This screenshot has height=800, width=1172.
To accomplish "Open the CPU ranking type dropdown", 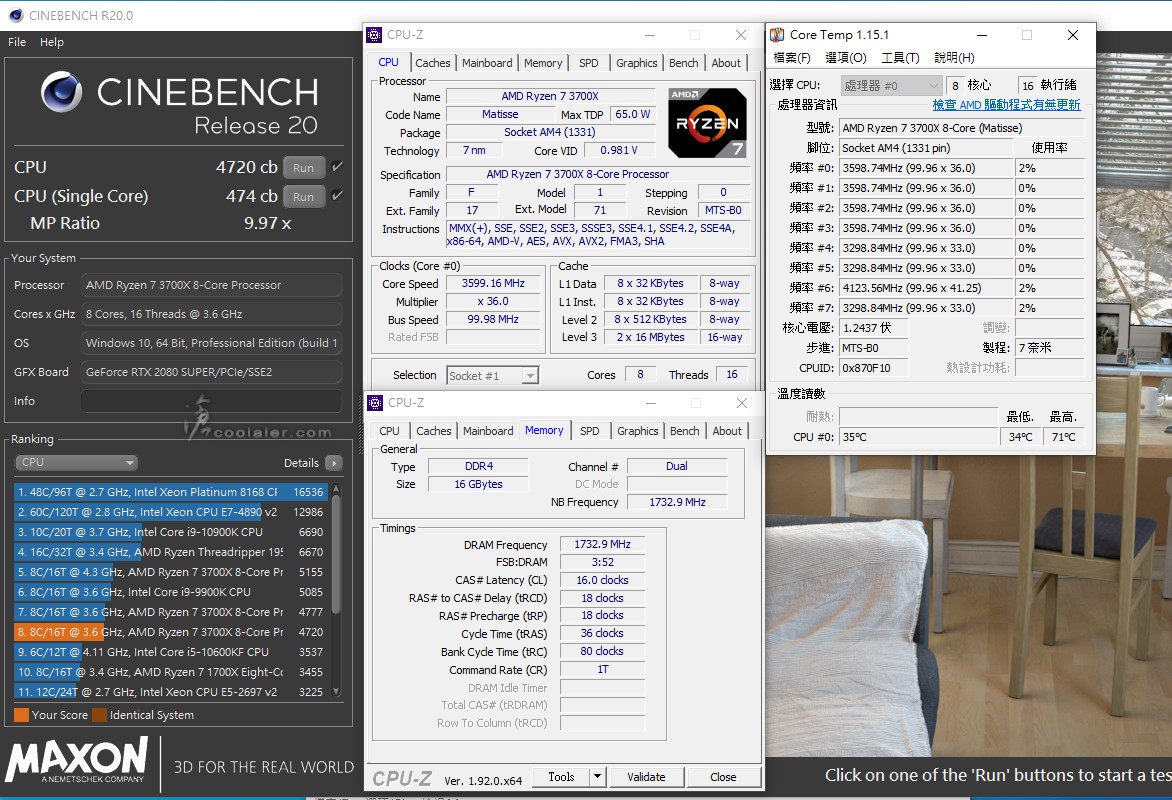I will [x=76, y=462].
